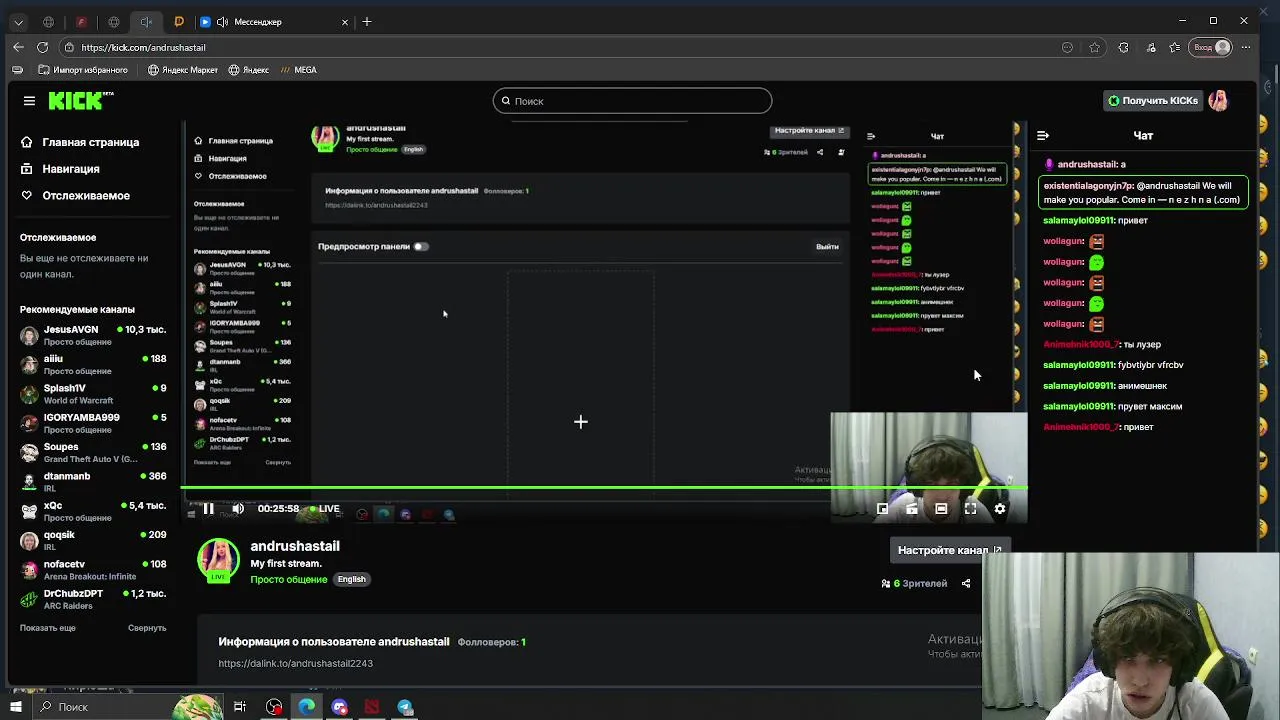Open the MEGA bookmark
Screen dimensions: 1280x720
click(x=298, y=70)
